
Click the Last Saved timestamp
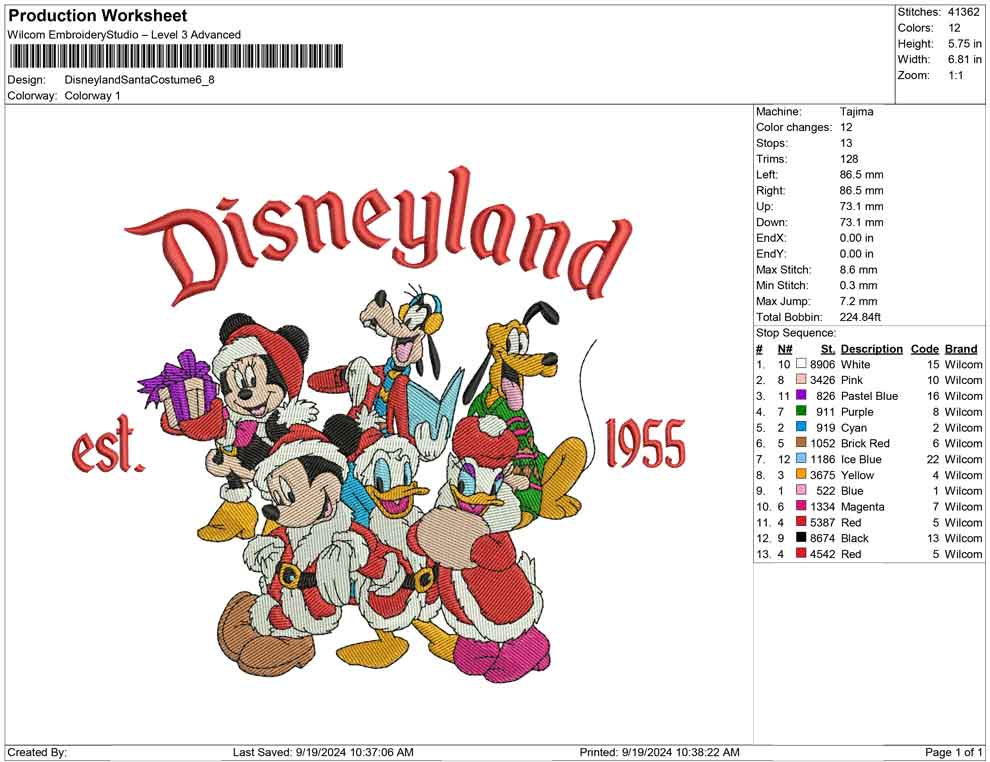pyautogui.click(x=323, y=752)
